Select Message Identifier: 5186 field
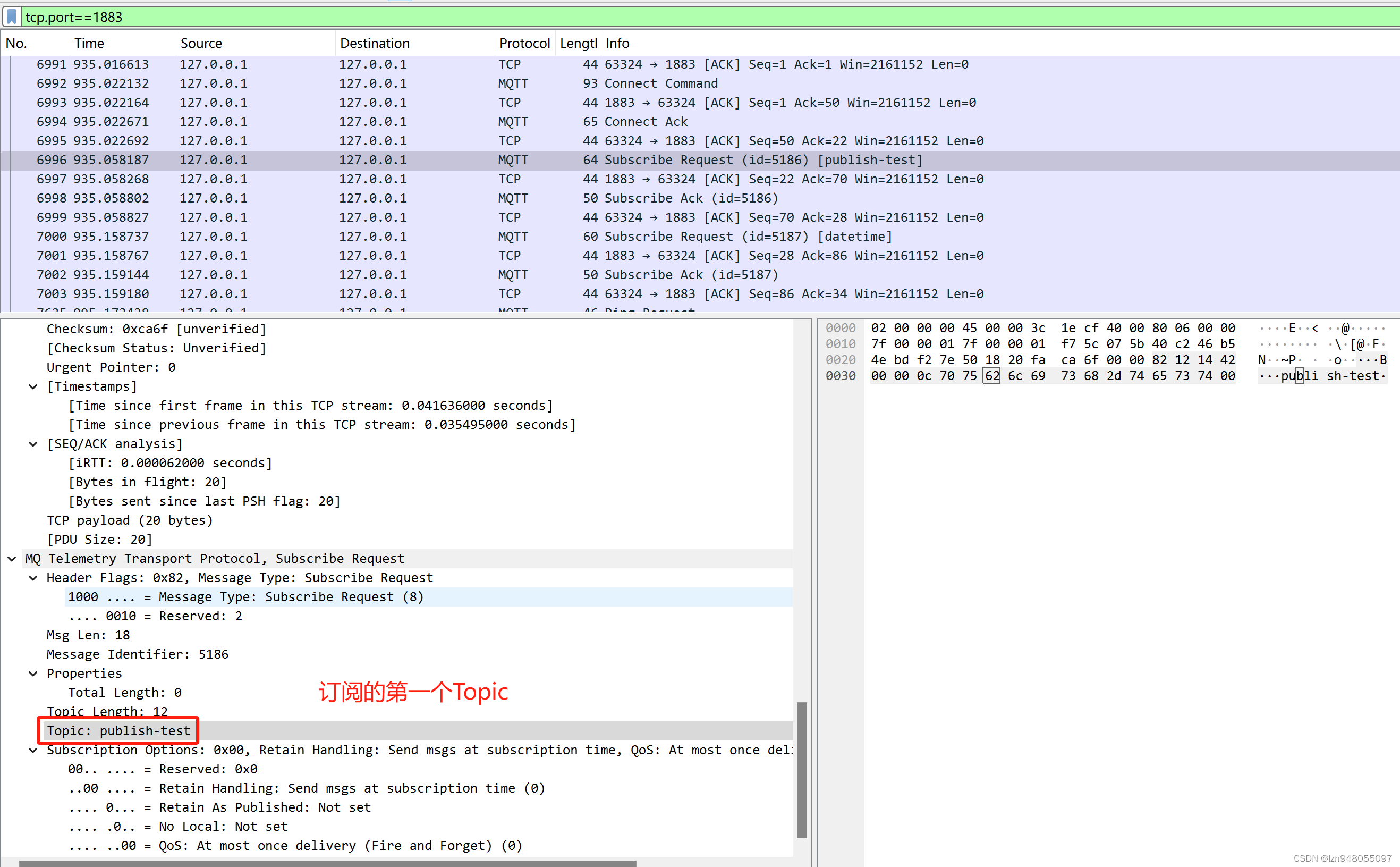This screenshot has height=867, width=1400. [x=138, y=654]
